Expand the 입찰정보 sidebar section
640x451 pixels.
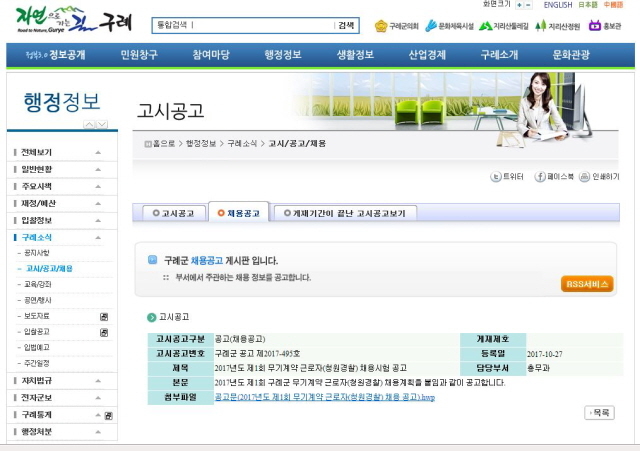(x=97, y=220)
